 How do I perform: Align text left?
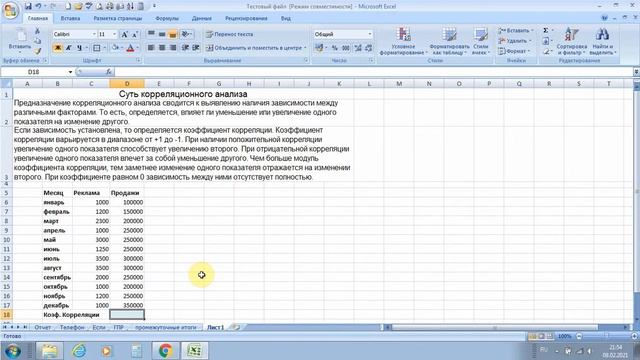[x=151, y=48]
